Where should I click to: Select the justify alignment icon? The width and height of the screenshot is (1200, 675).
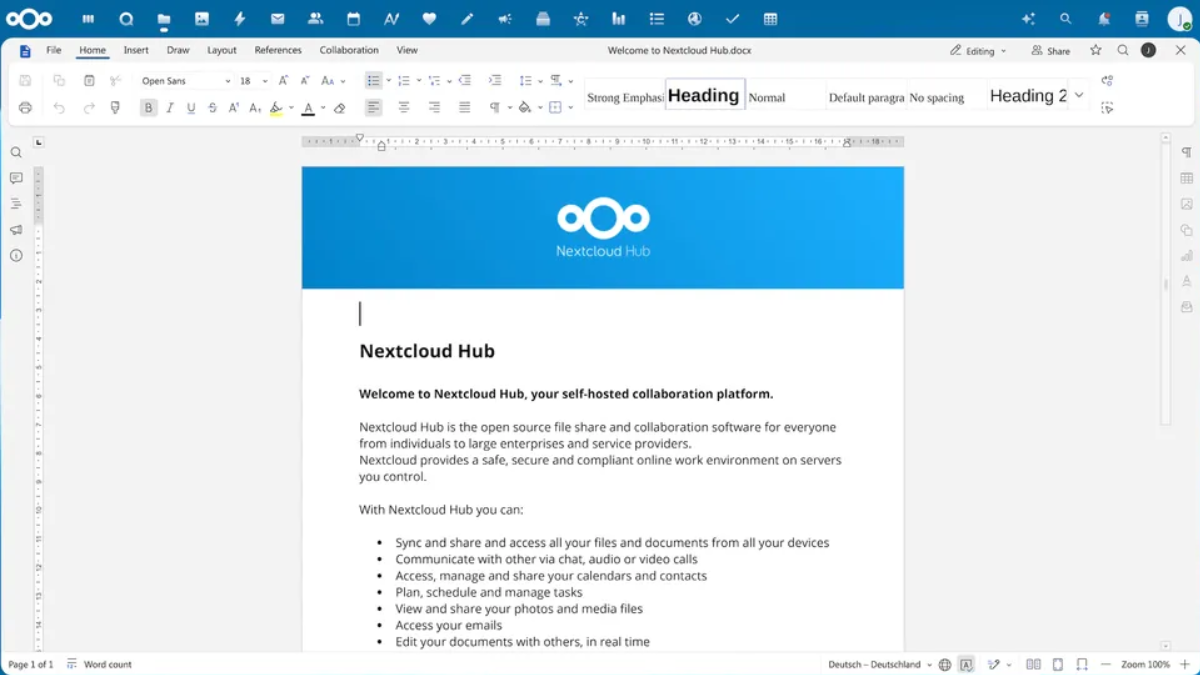pyautogui.click(x=464, y=108)
